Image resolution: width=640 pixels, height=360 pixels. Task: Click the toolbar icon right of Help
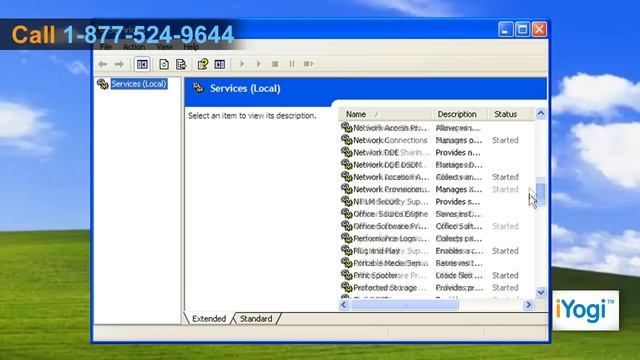coord(220,64)
